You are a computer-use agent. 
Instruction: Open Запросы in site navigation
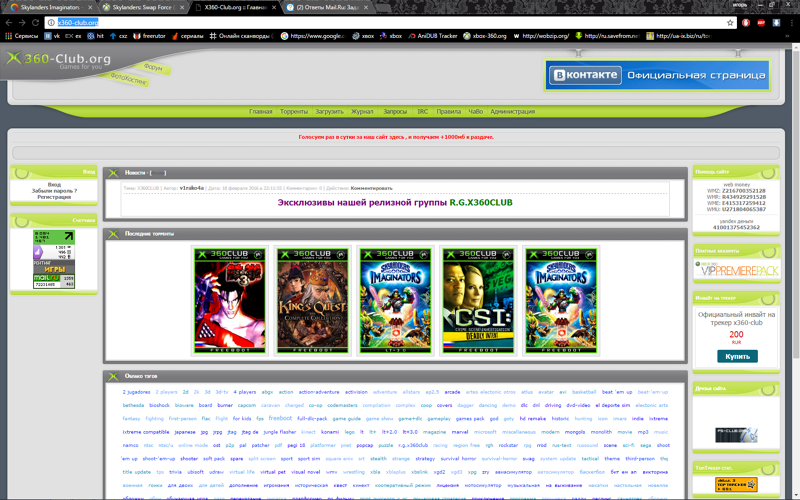point(395,111)
